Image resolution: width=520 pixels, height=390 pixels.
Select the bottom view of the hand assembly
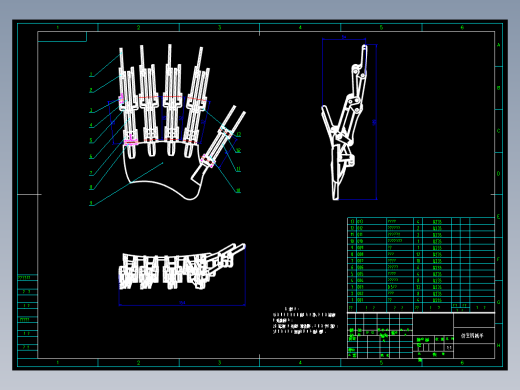click(x=182, y=267)
